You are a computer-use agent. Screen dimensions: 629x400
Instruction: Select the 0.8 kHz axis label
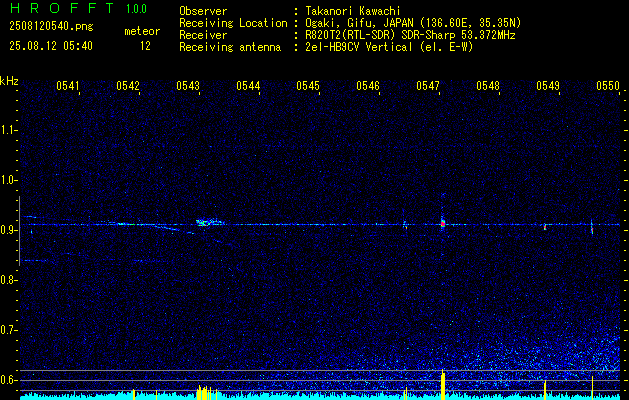8,280
